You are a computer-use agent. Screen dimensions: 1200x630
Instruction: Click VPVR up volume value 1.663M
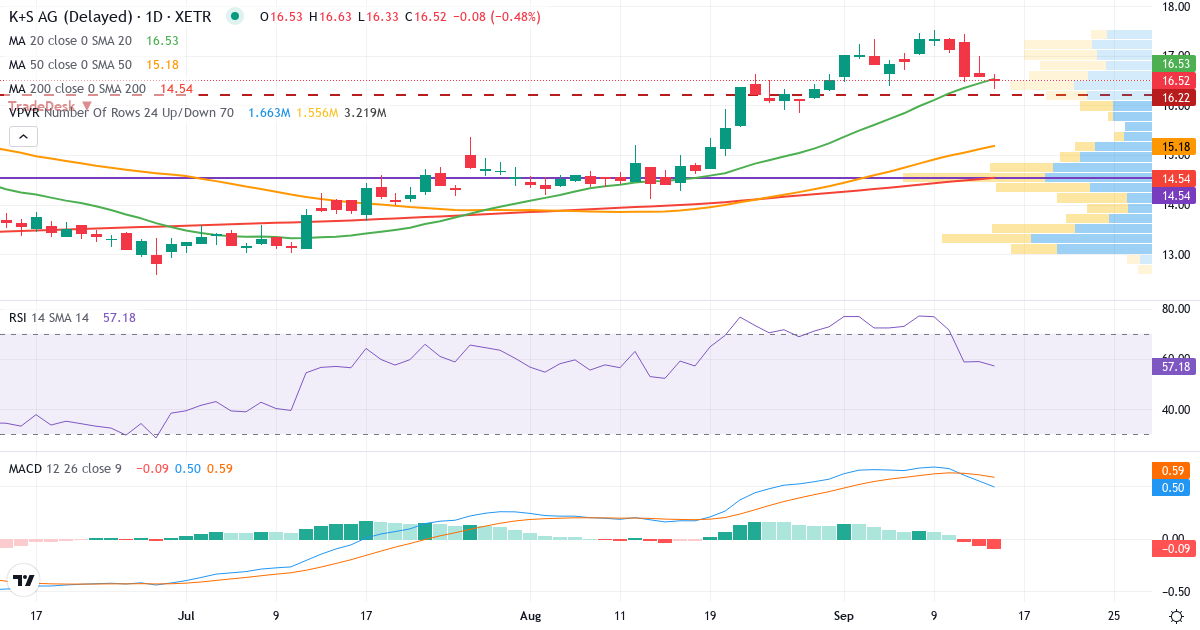pos(269,113)
